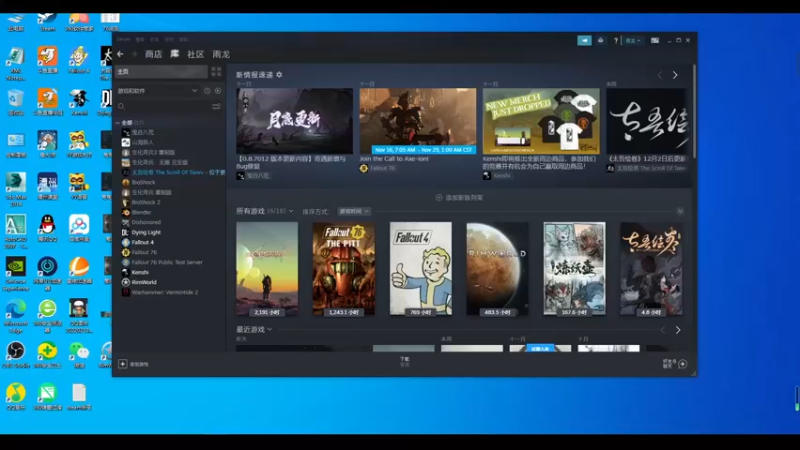The width and height of the screenshot is (800, 450).
Task: Switch to the 库 library tab
Action: (x=174, y=54)
